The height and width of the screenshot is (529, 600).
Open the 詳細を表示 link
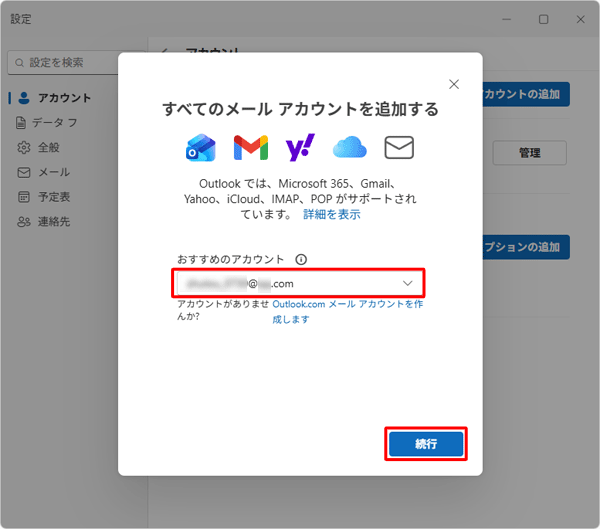click(x=332, y=214)
